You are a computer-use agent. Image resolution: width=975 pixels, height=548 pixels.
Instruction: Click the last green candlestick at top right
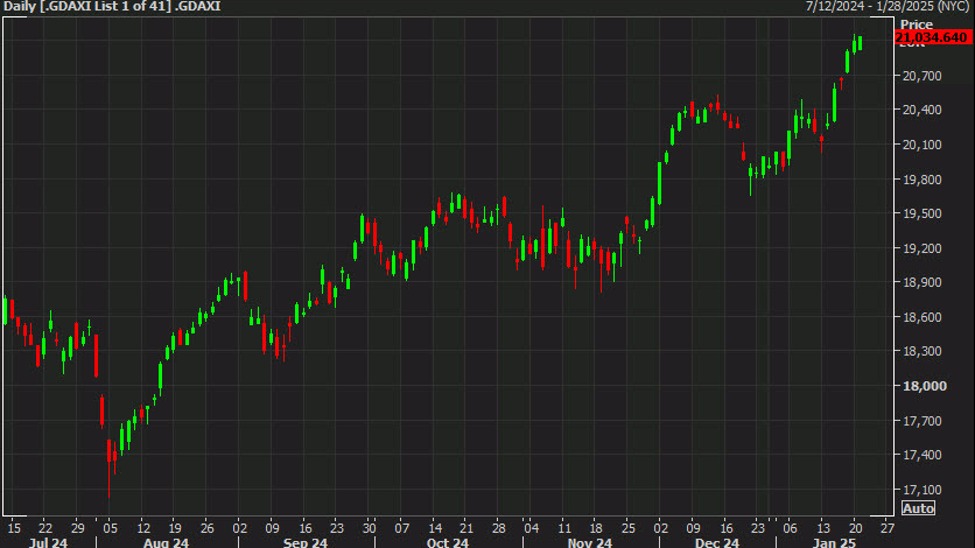click(x=859, y=42)
